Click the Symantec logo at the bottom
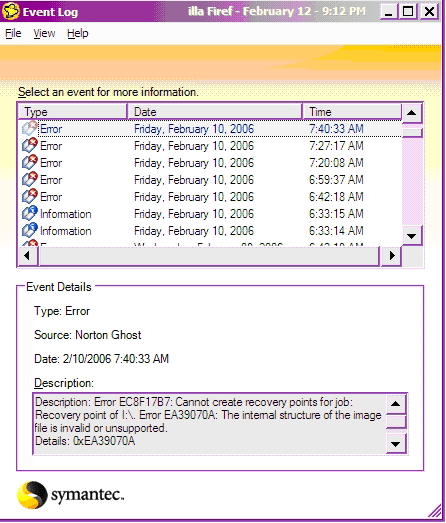Image resolution: width=446 pixels, height=523 pixels. click(x=70, y=495)
